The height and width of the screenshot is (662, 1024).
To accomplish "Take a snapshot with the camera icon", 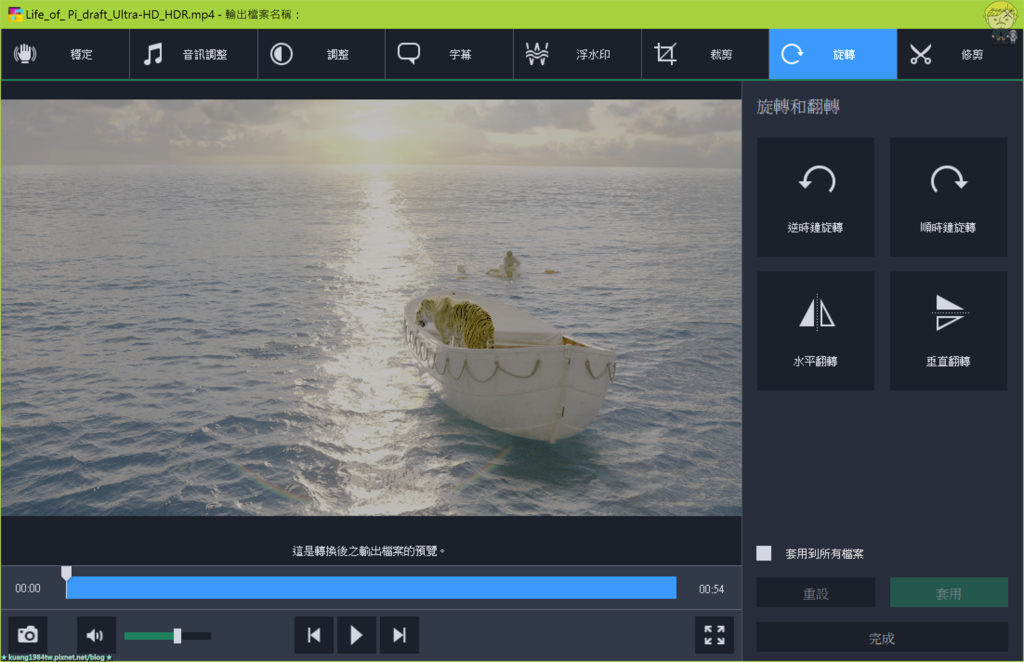I will pyautogui.click(x=27, y=635).
